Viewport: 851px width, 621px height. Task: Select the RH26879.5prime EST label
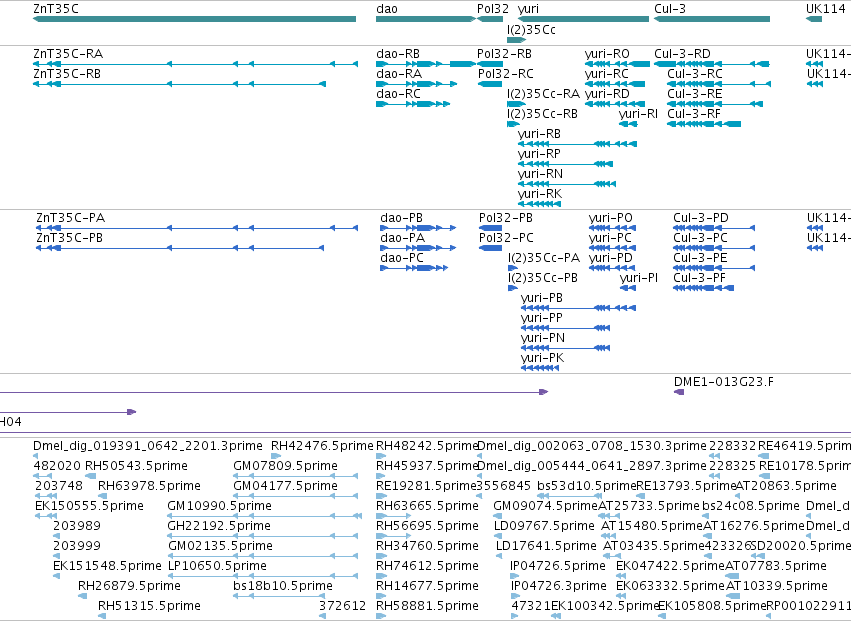pos(129,586)
